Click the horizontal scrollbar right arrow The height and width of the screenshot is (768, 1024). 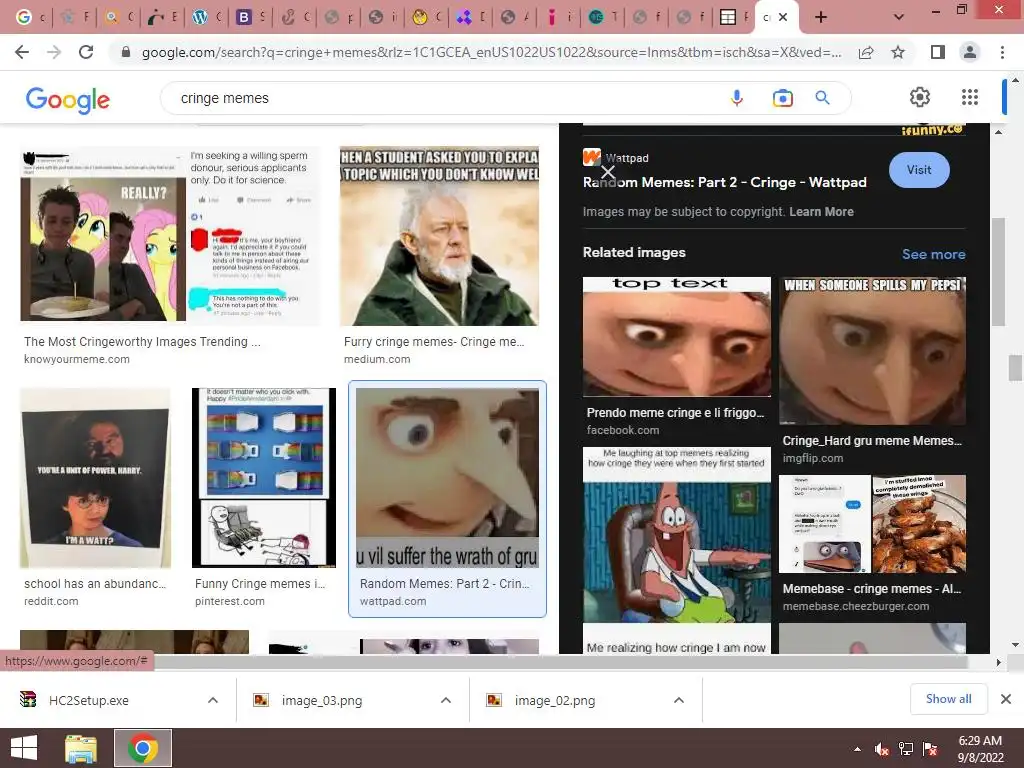(998, 662)
